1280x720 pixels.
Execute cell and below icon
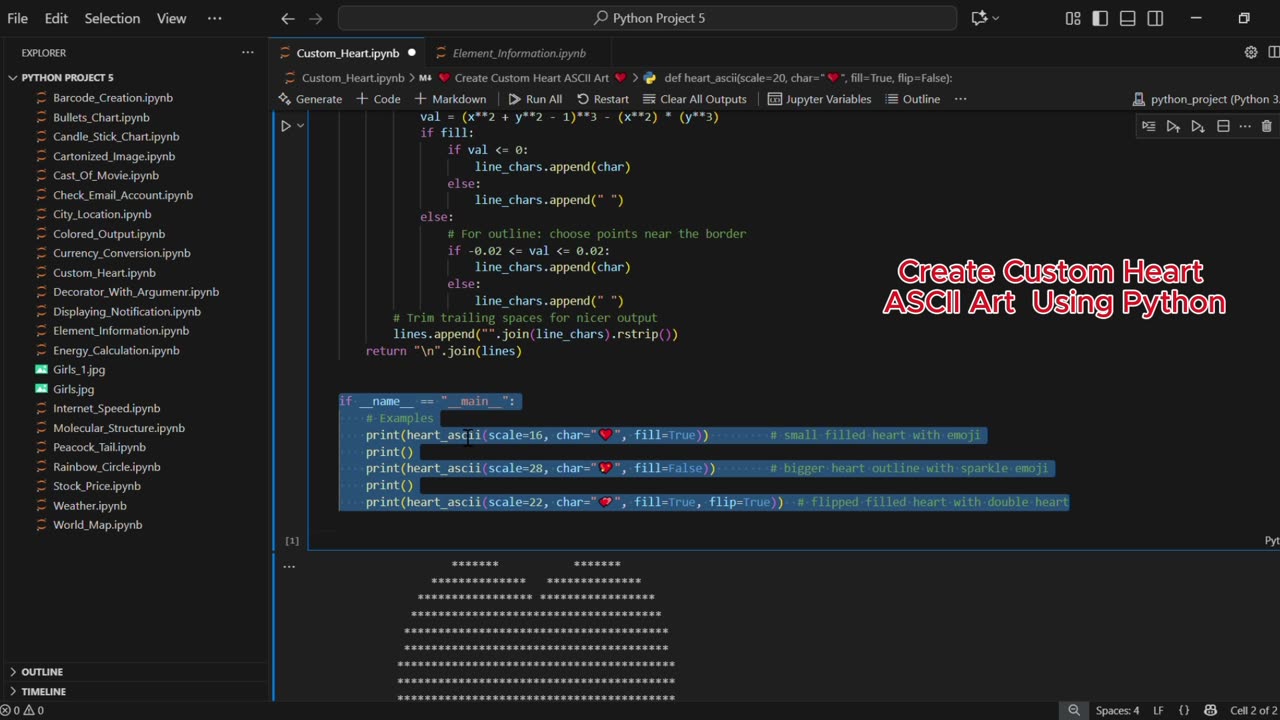1198,126
